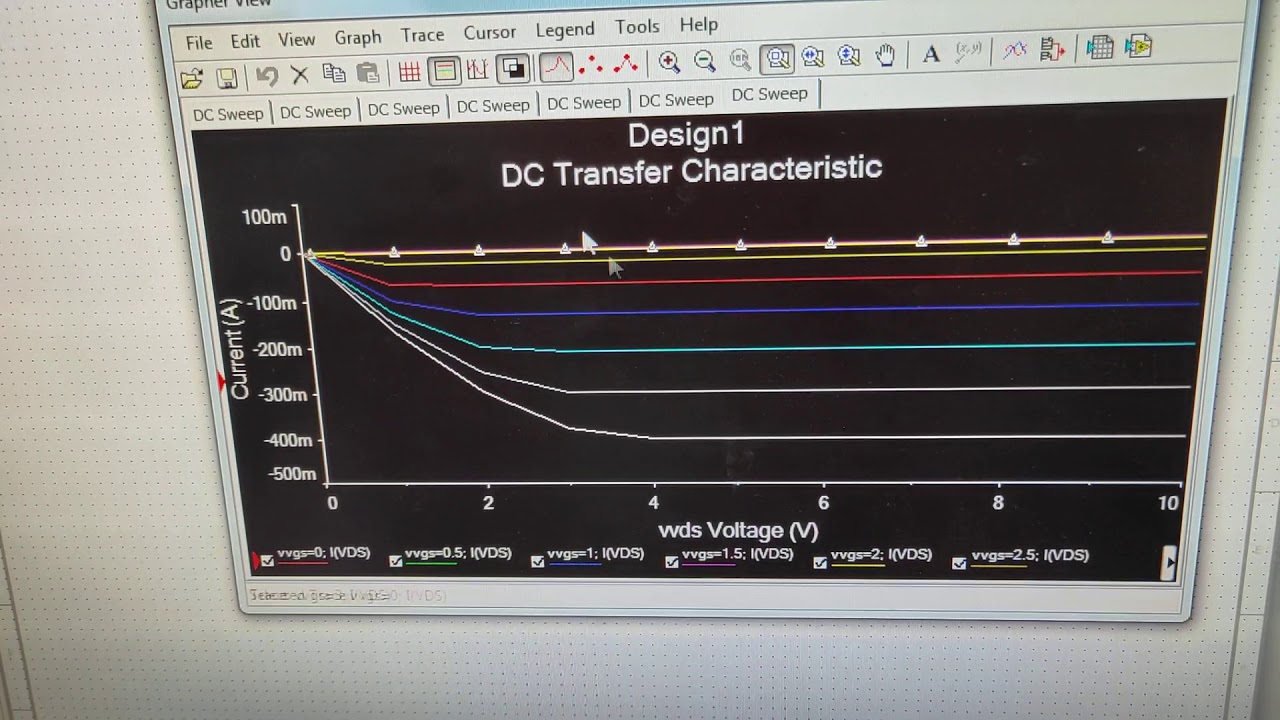Select the zoom area tool
This screenshot has height=720, width=1280.
click(777, 60)
